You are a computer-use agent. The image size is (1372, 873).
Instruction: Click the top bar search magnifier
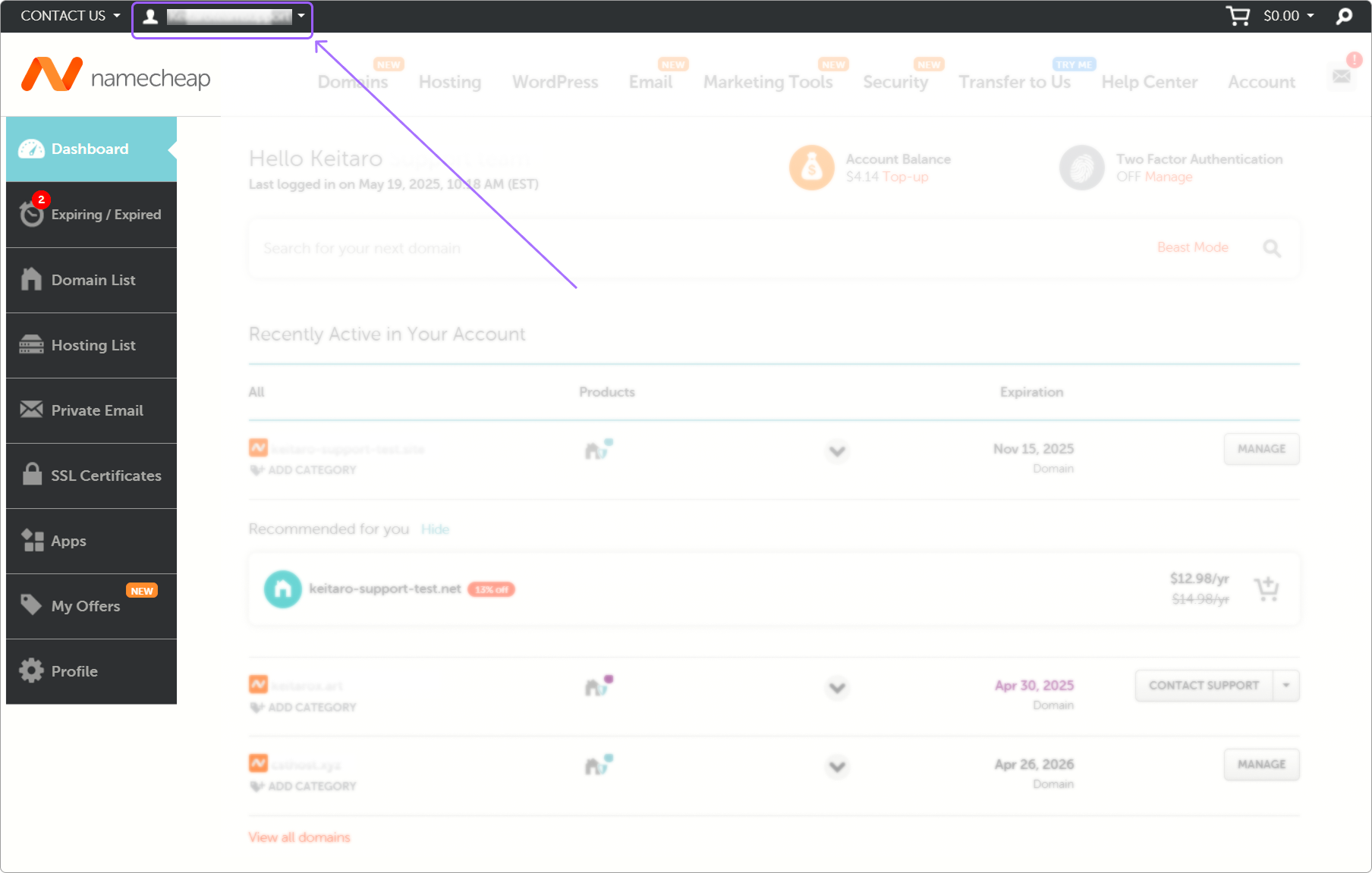pyautogui.click(x=1344, y=16)
